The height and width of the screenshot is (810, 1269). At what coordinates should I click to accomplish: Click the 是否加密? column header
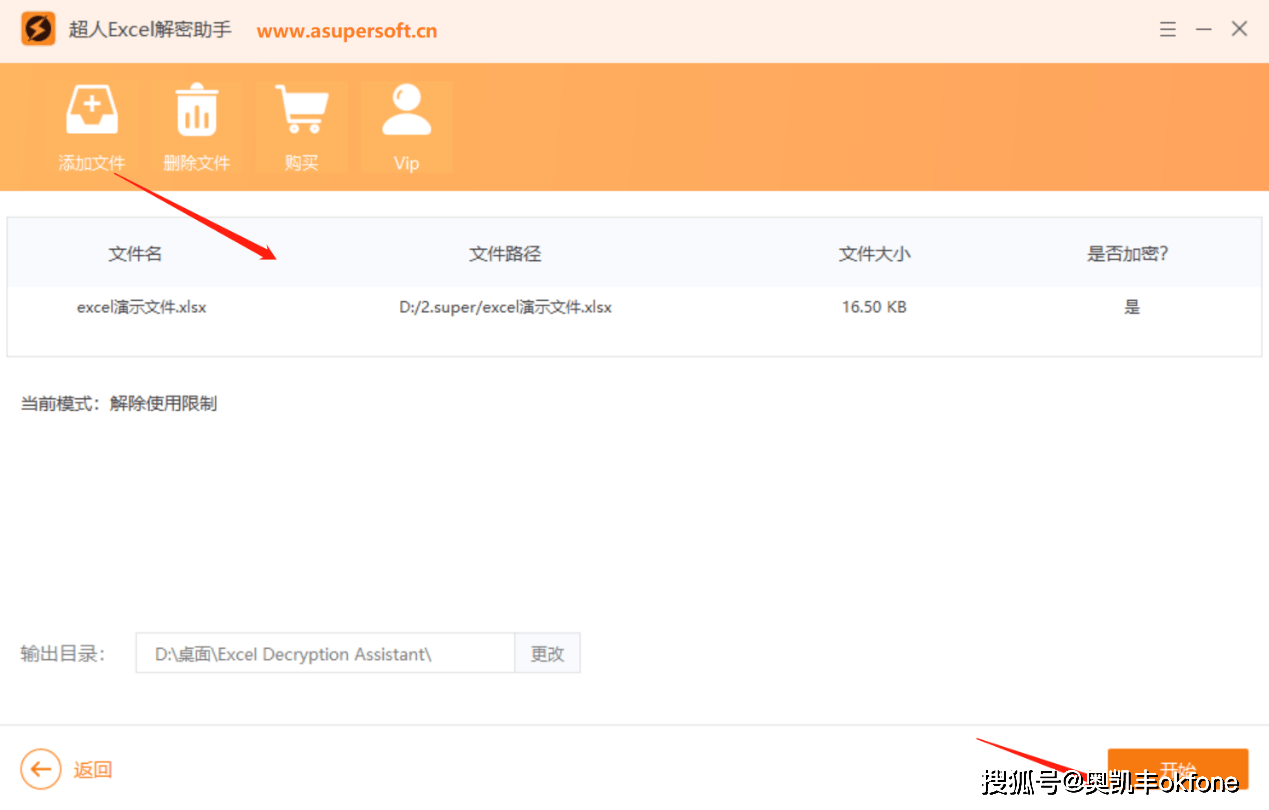tap(1128, 254)
